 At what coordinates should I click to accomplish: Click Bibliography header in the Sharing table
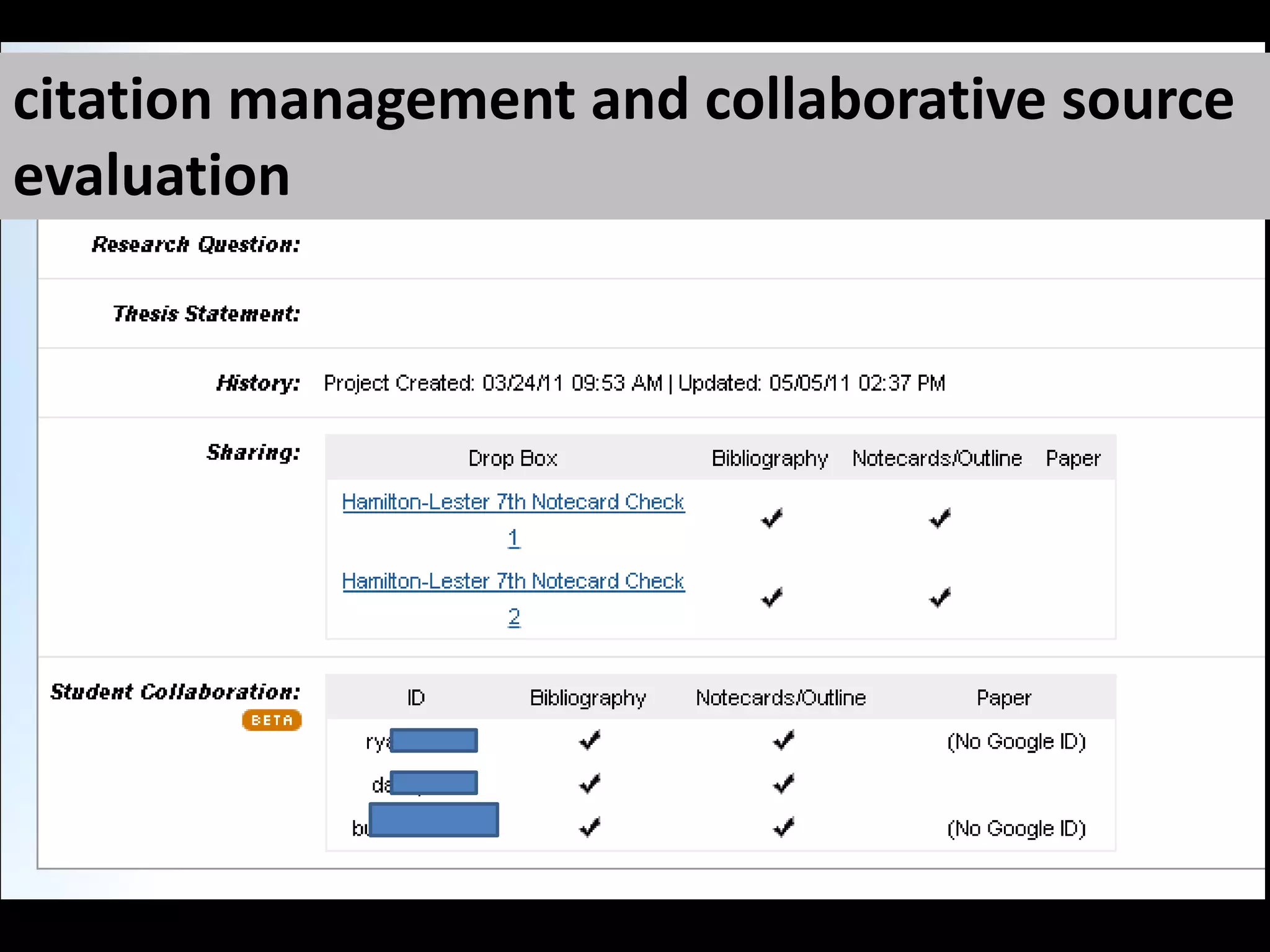(x=770, y=459)
